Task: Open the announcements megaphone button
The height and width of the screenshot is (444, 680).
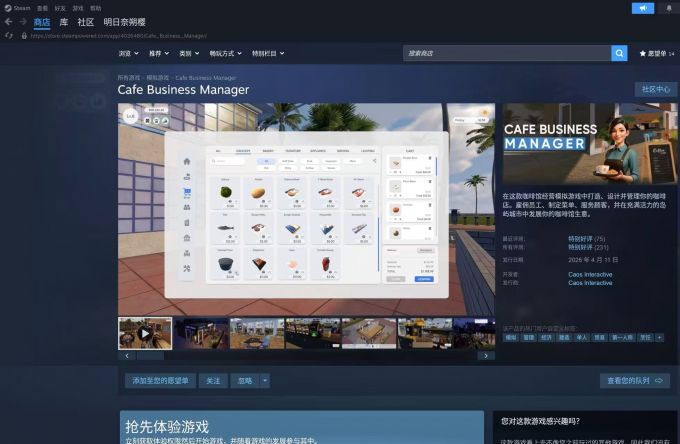Action: pyautogui.click(x=643, y=8)
